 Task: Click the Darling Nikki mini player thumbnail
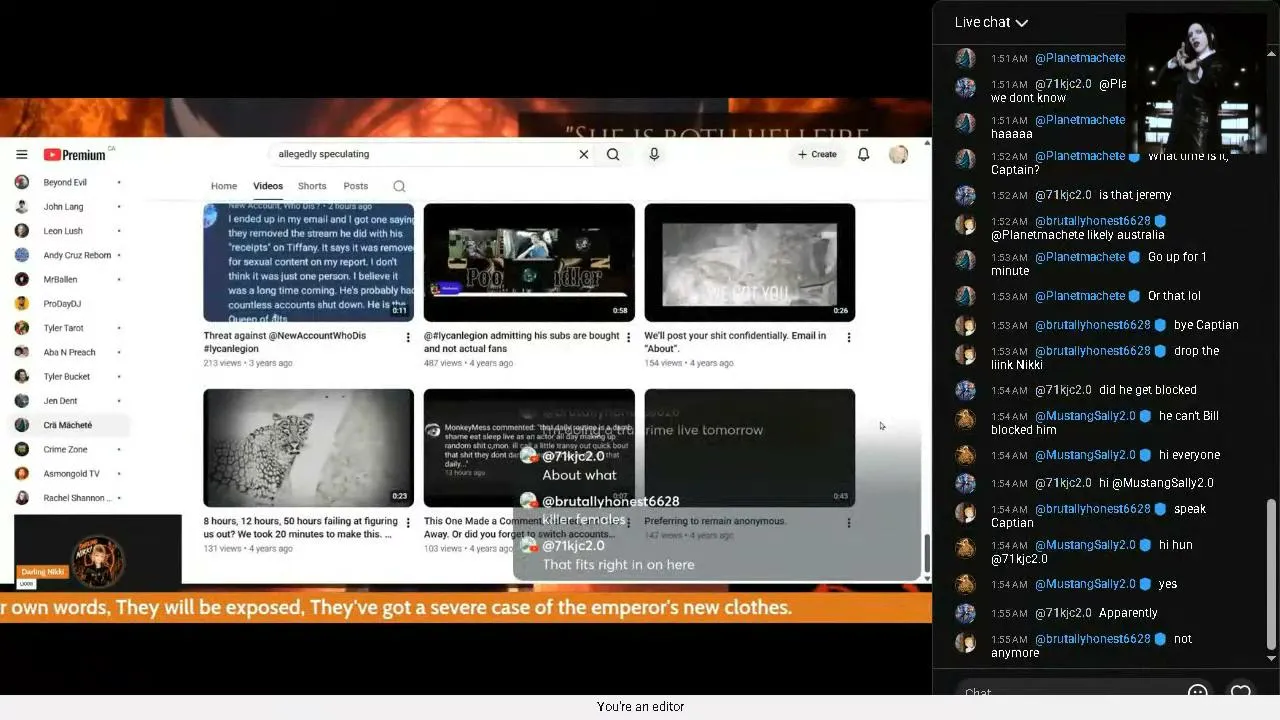[98, 550]
